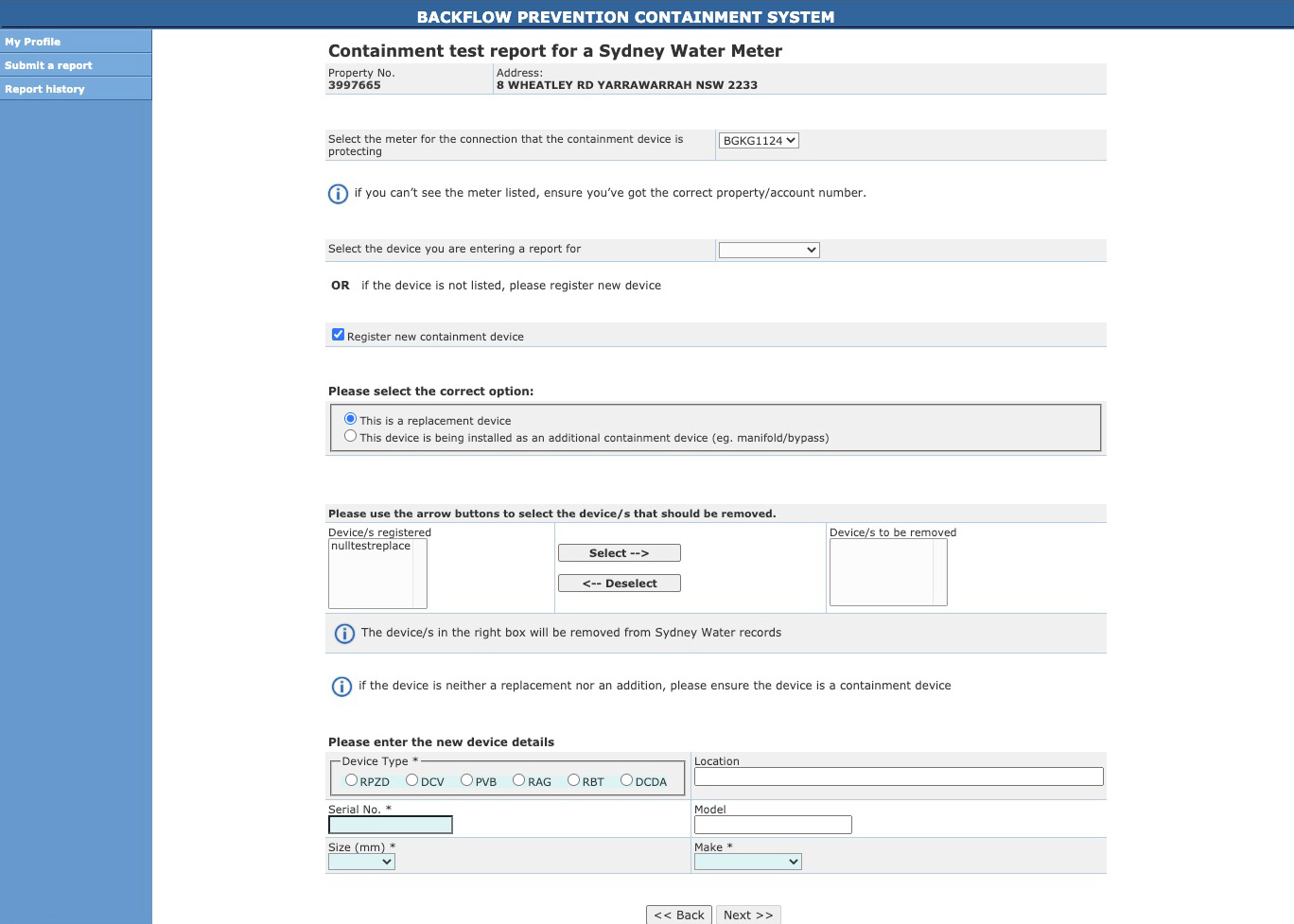Choose additional containment device radio option
The height and width of the screenshot is (924, 1294).
351,436
